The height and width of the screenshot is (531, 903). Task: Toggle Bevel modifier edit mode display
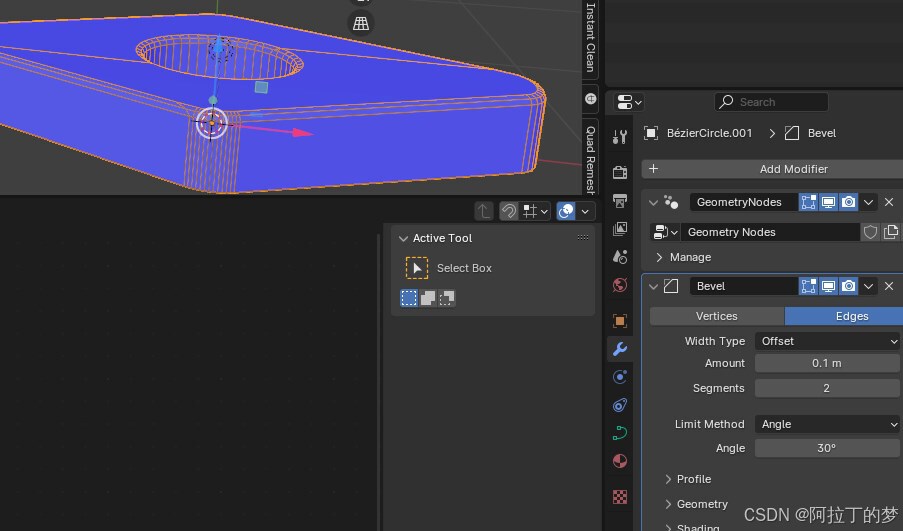click(x=808, y=286)
